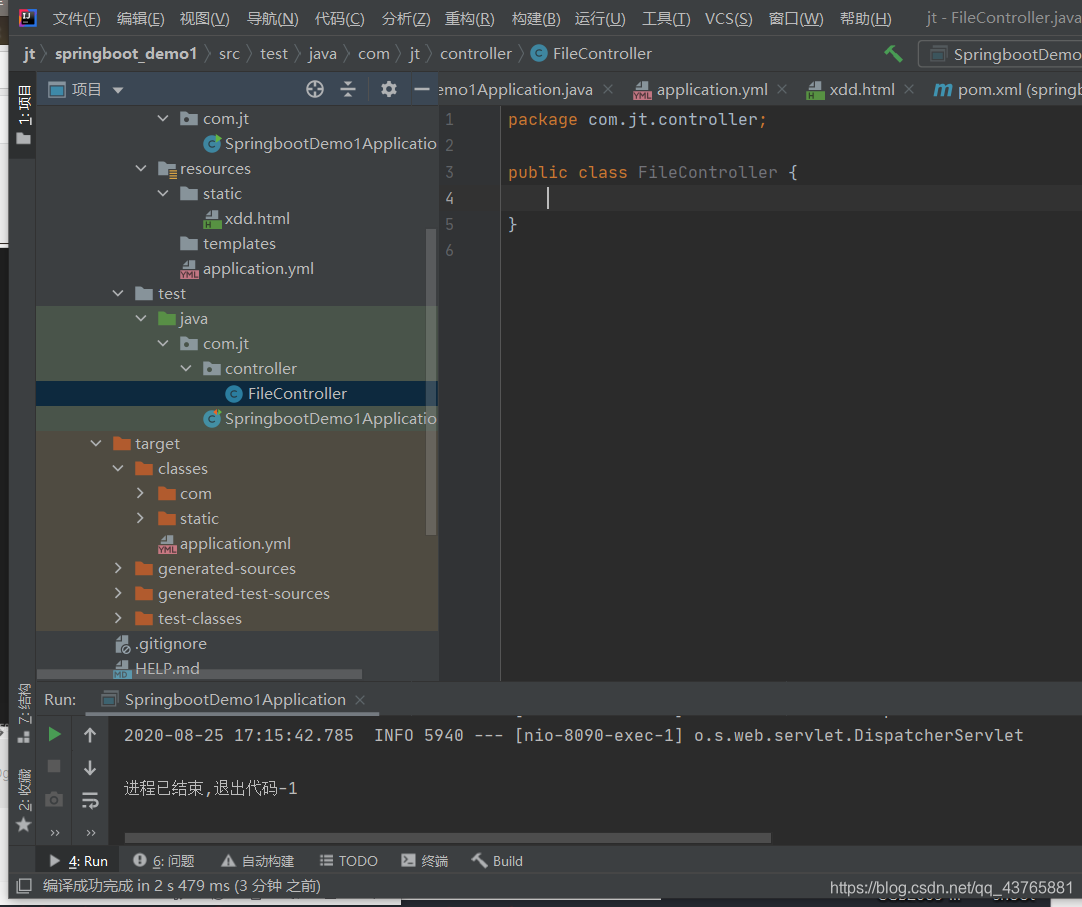Open the structure sidebar tool button
Image resolution: width=1082 pixels, height=907 pixels.
(x=24, y=712)
